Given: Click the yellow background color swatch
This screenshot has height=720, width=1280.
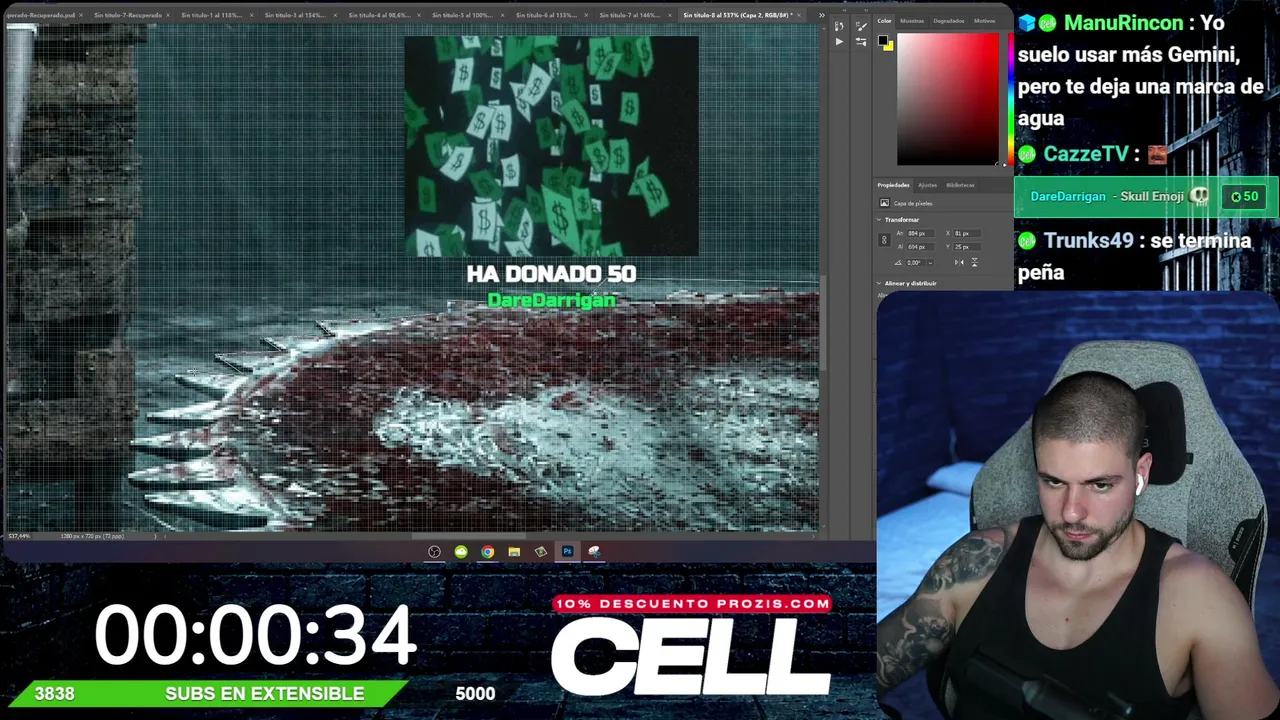Looking at the screenshot, I should pyautogui.click(x=888, y=45).
